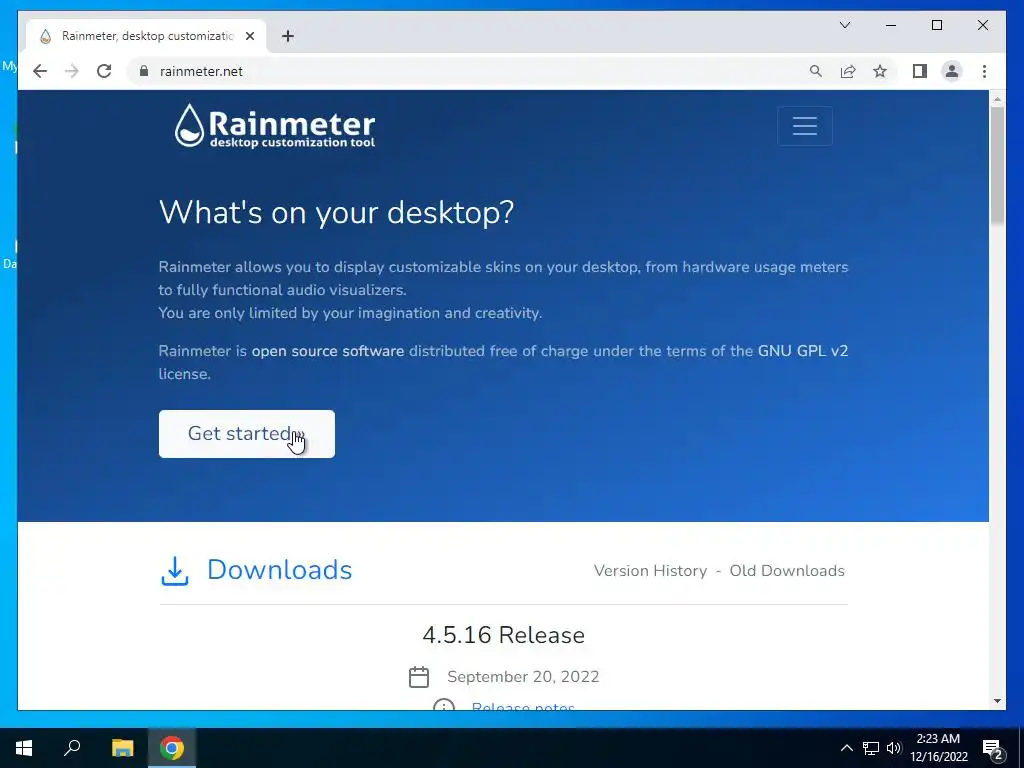
Task: Bookmark this tab with the star icon
Action: pyautogui.click(x=880, y=71)
